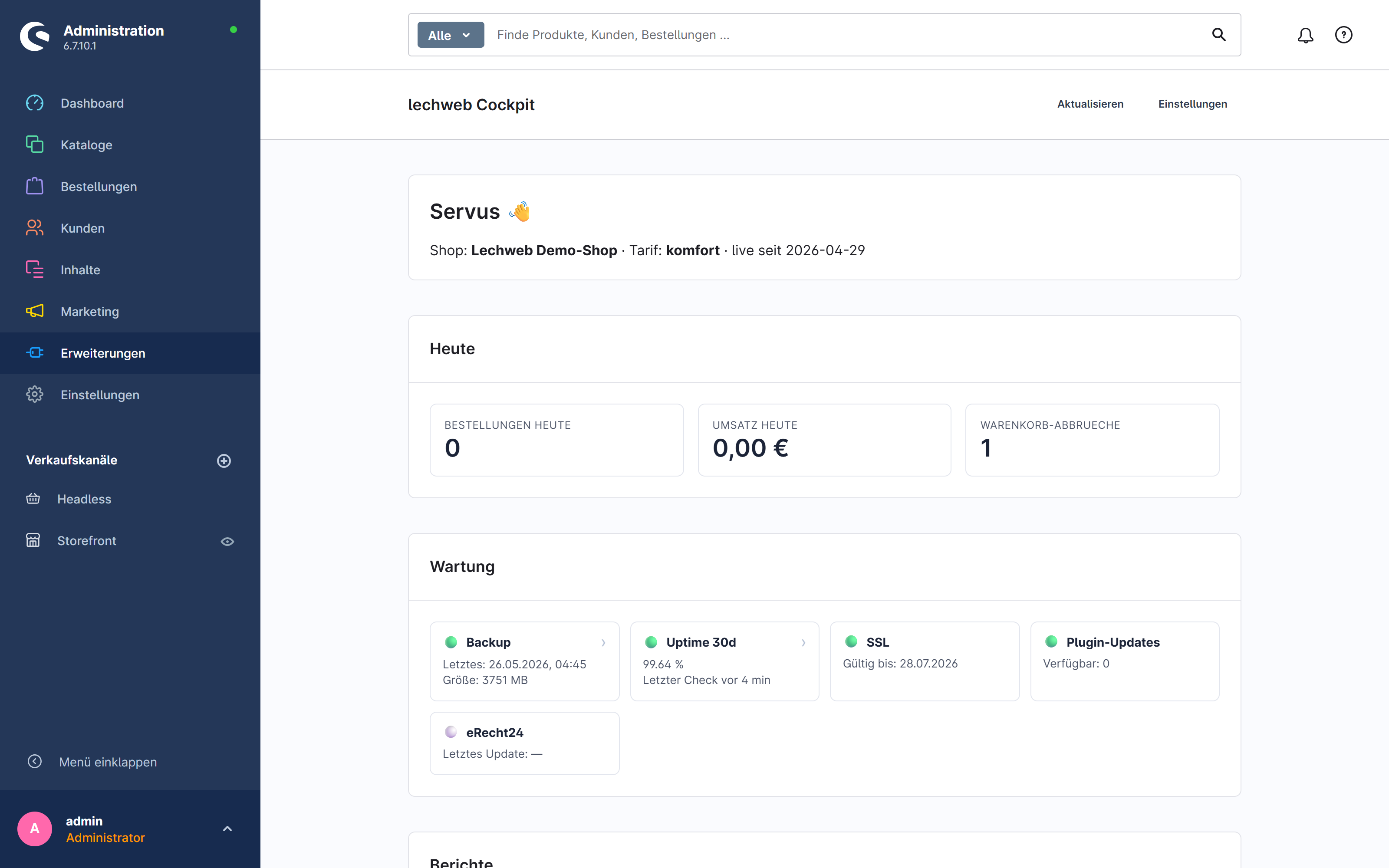Click the Erweiterungen plug icon
Viewport: 1389px width, 868px height.
[34, 352]
